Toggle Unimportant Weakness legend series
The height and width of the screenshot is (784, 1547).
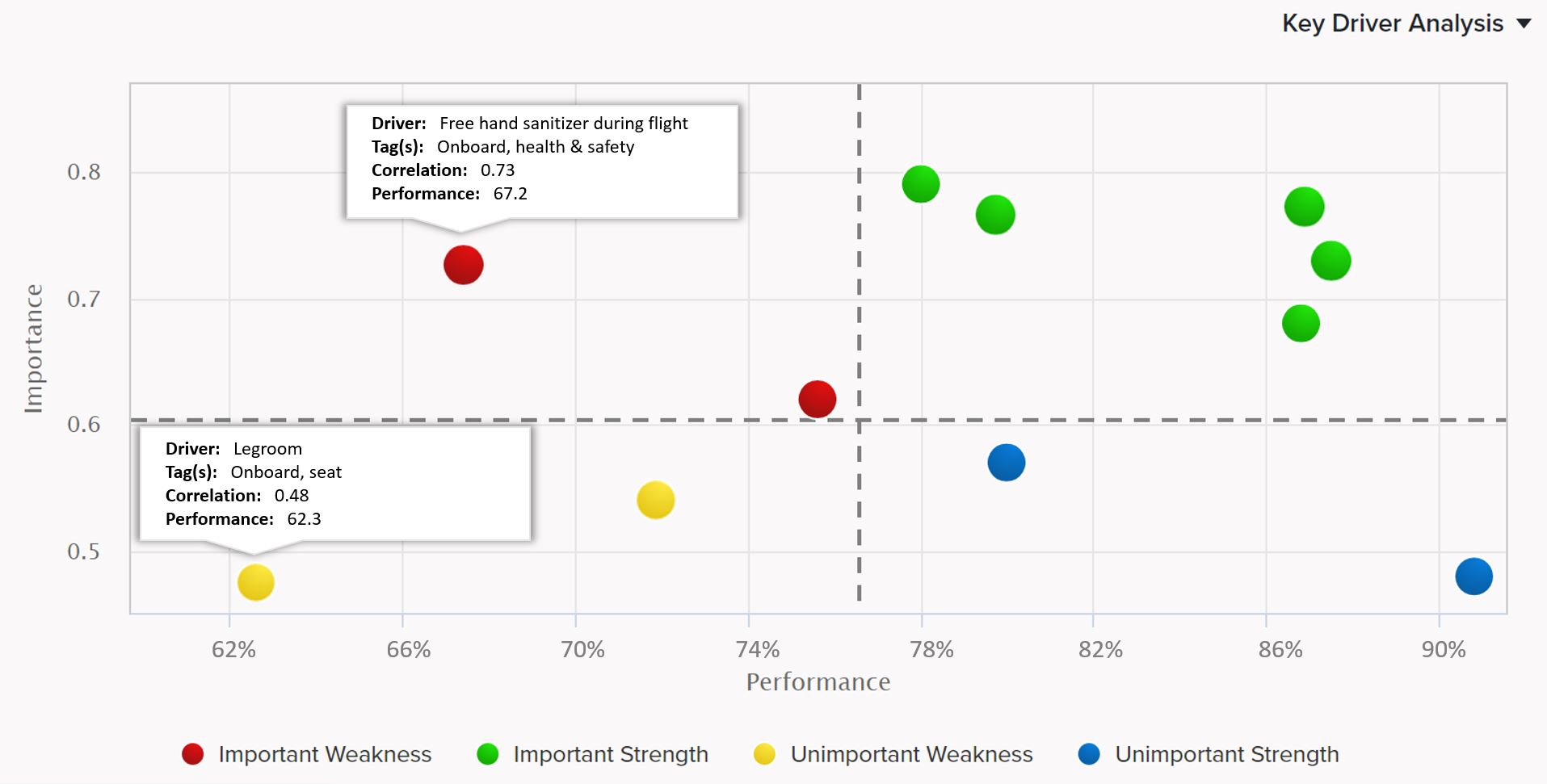(911, 754)
